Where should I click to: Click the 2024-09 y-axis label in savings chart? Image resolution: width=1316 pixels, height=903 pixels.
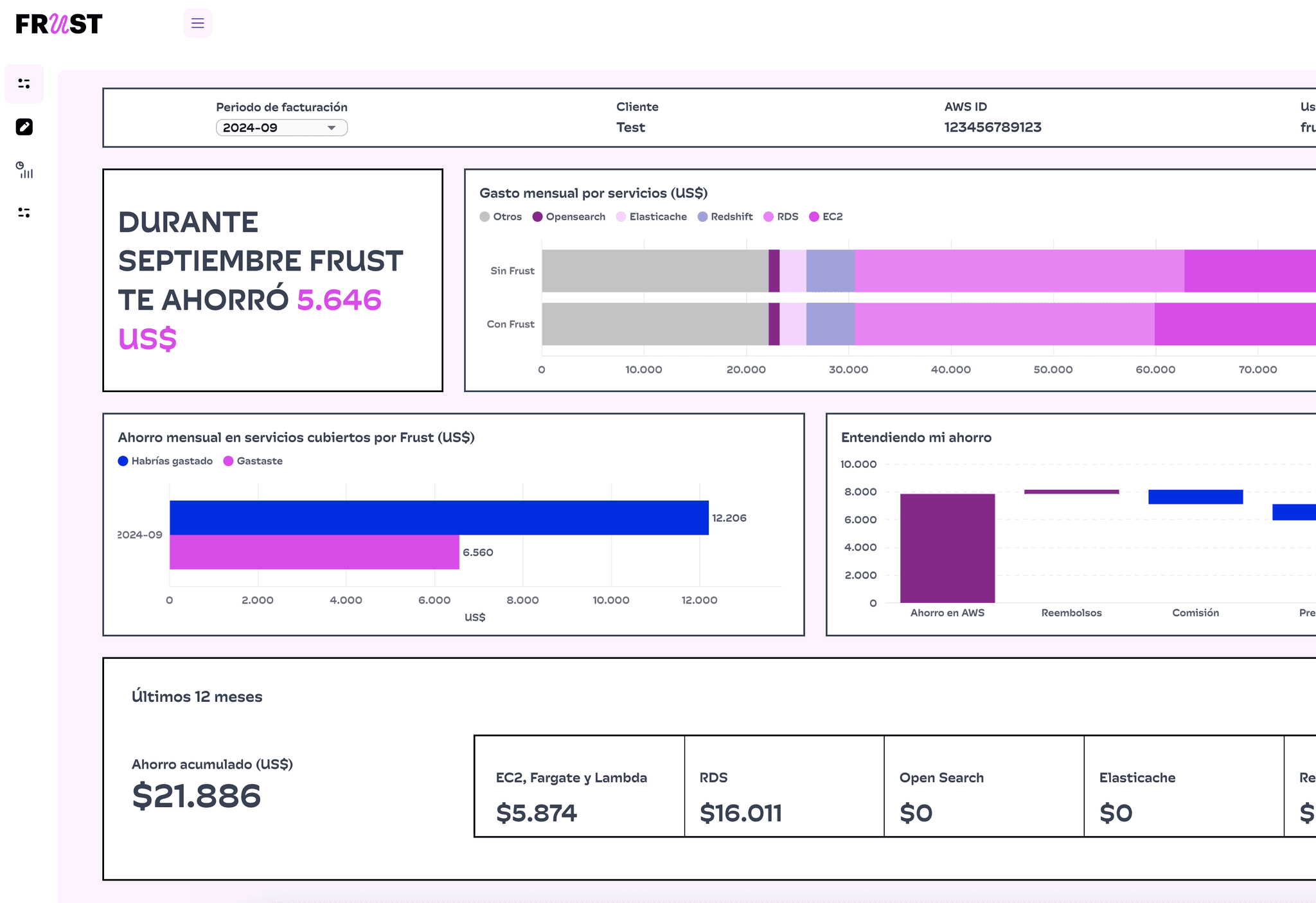140,535
